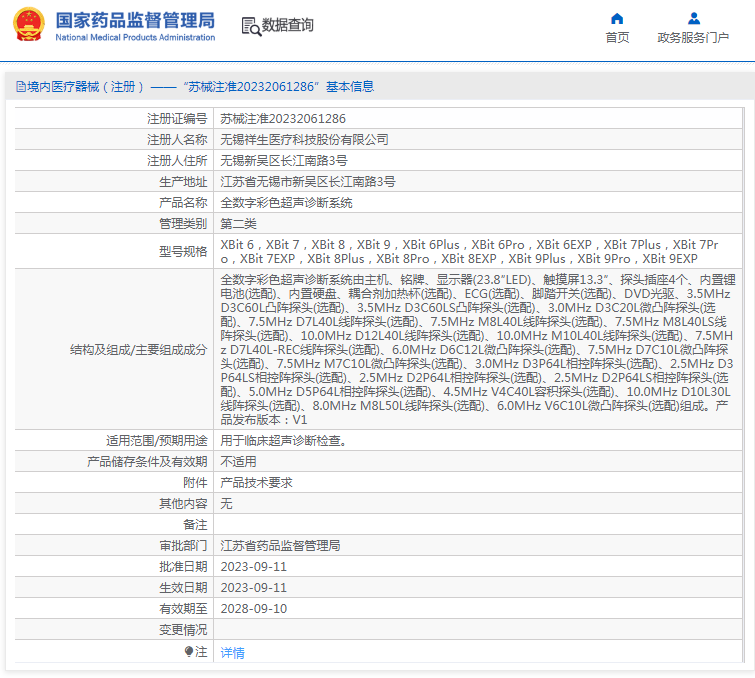Click the bulb icon beside 注

click(x=189, y=652)
